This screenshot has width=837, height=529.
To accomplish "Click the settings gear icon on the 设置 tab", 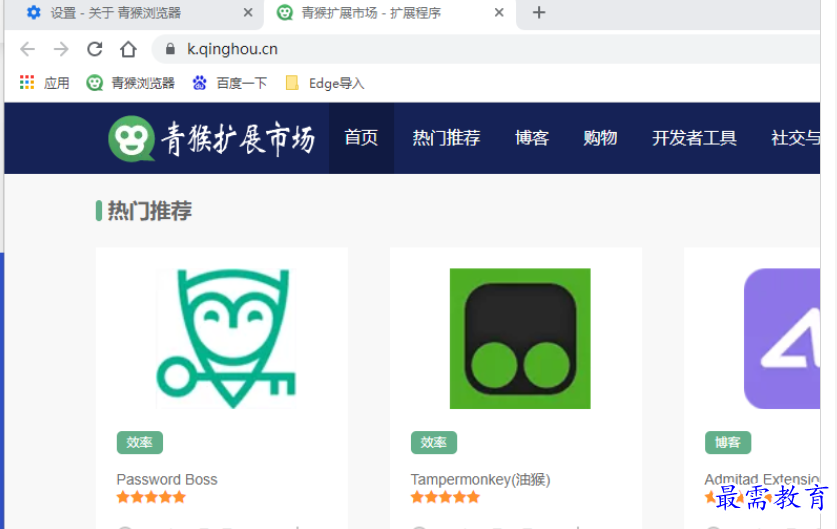I will pos(34,12).
